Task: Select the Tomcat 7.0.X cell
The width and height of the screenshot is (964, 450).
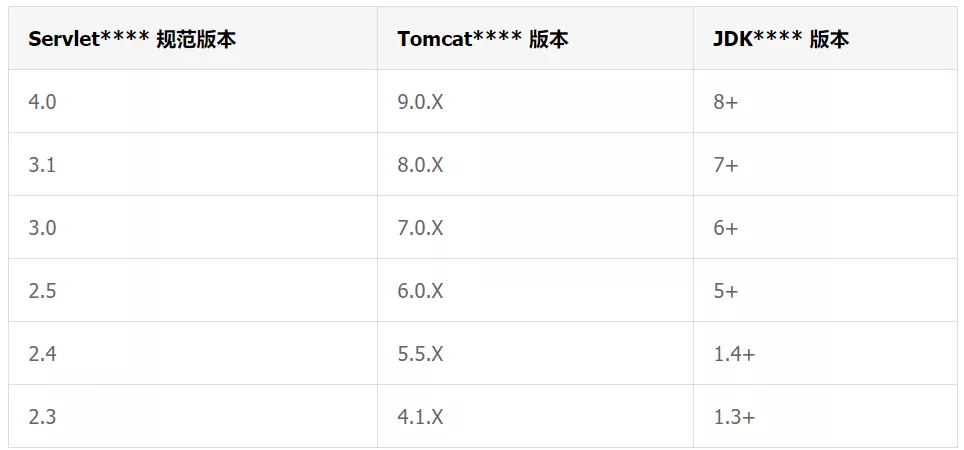Action: [535, 227]
